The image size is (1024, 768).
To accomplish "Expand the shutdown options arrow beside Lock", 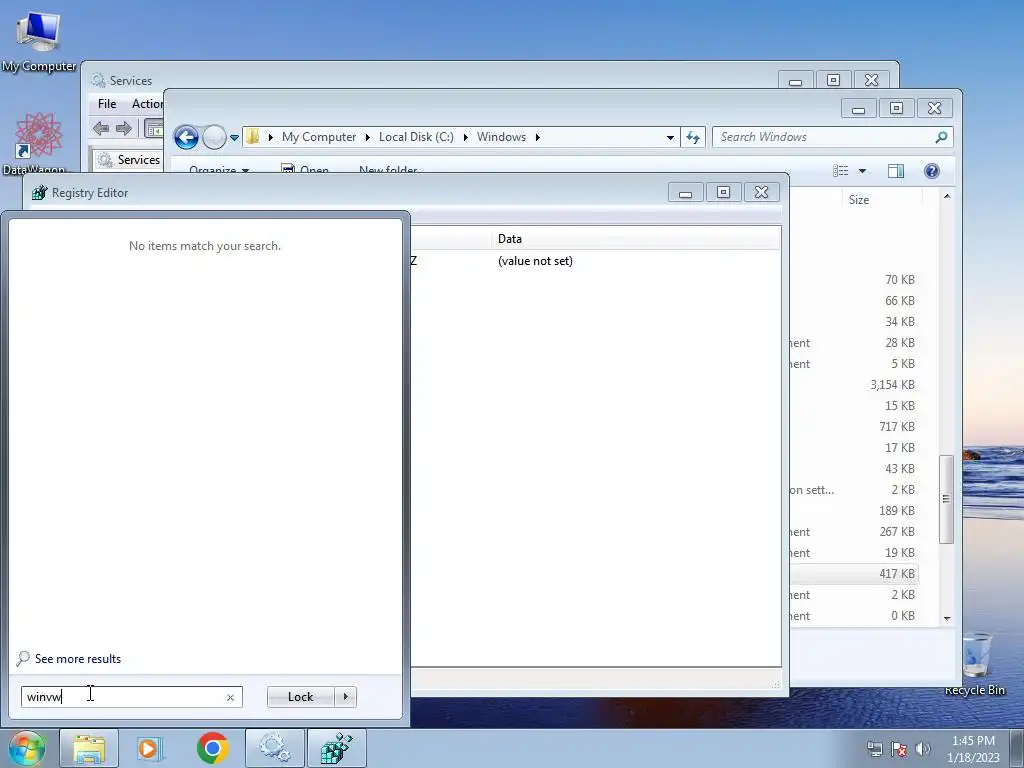I will point(345,697).
